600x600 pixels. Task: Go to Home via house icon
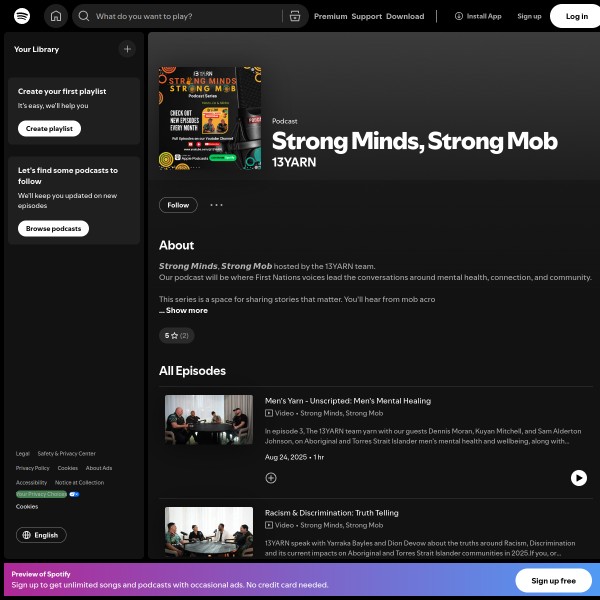pos(56,16)
